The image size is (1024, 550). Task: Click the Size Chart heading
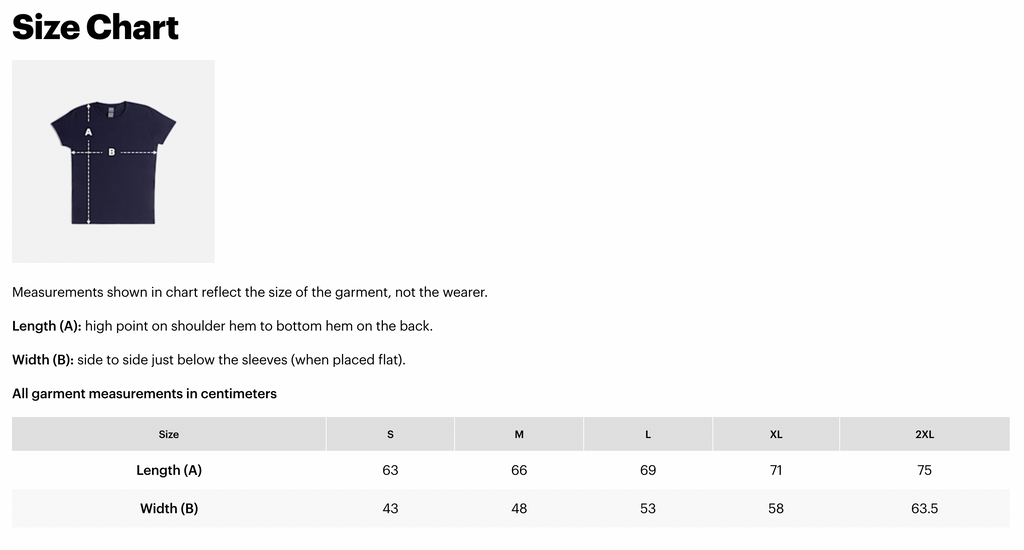pos(95,27)
